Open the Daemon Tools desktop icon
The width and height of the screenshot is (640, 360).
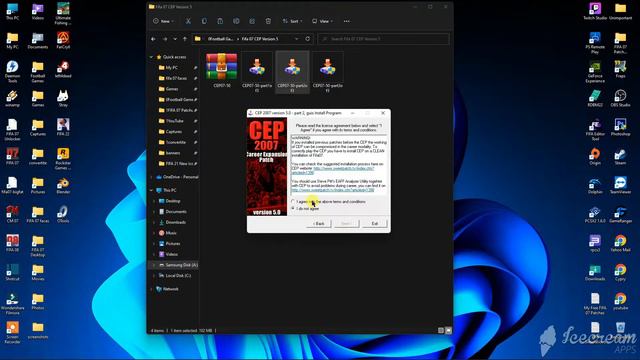point(12,72)
